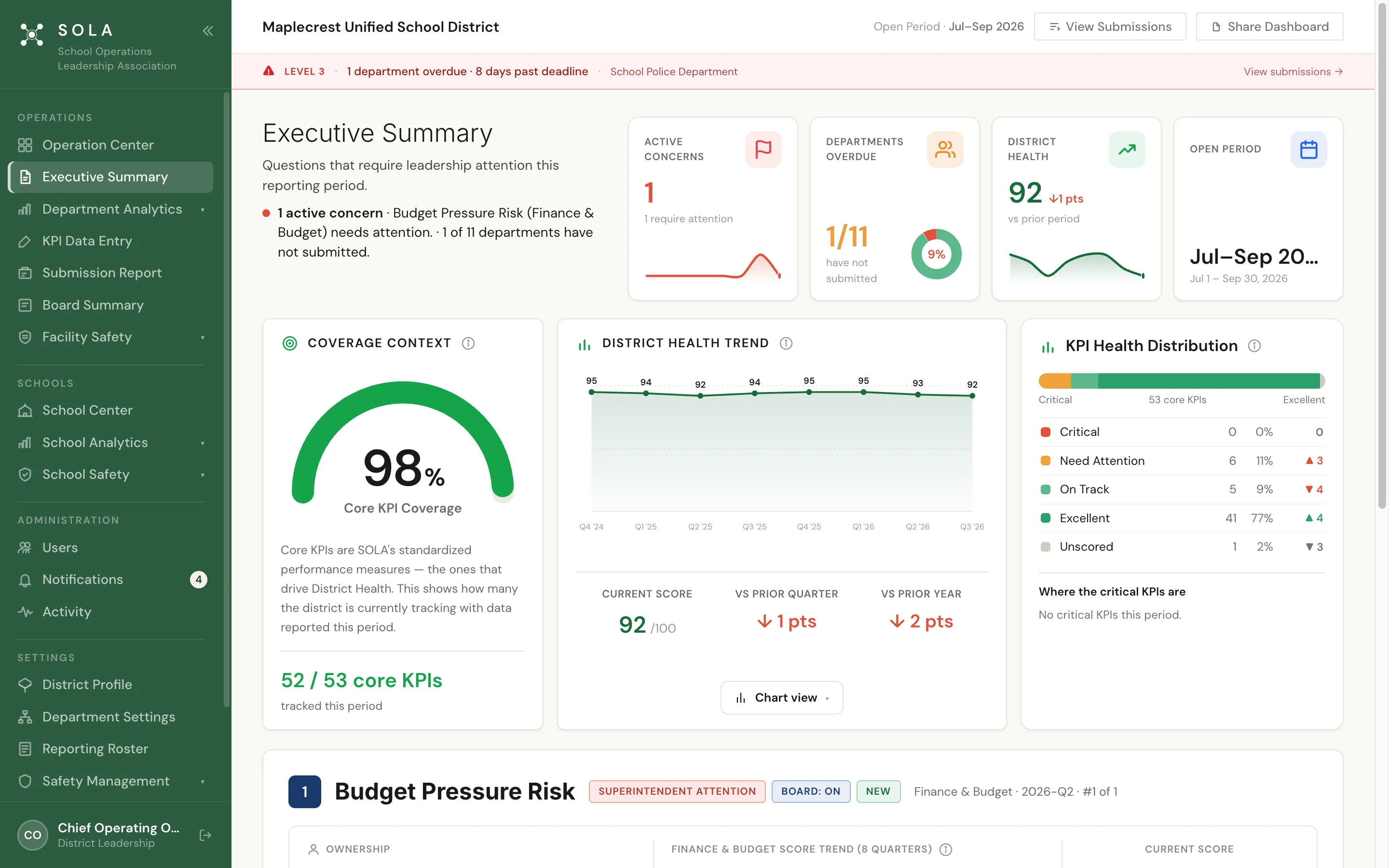Expand School Analytics submenu arrow
The height and width of the screenshot is (868, 1389).
[x=203, y=443]
